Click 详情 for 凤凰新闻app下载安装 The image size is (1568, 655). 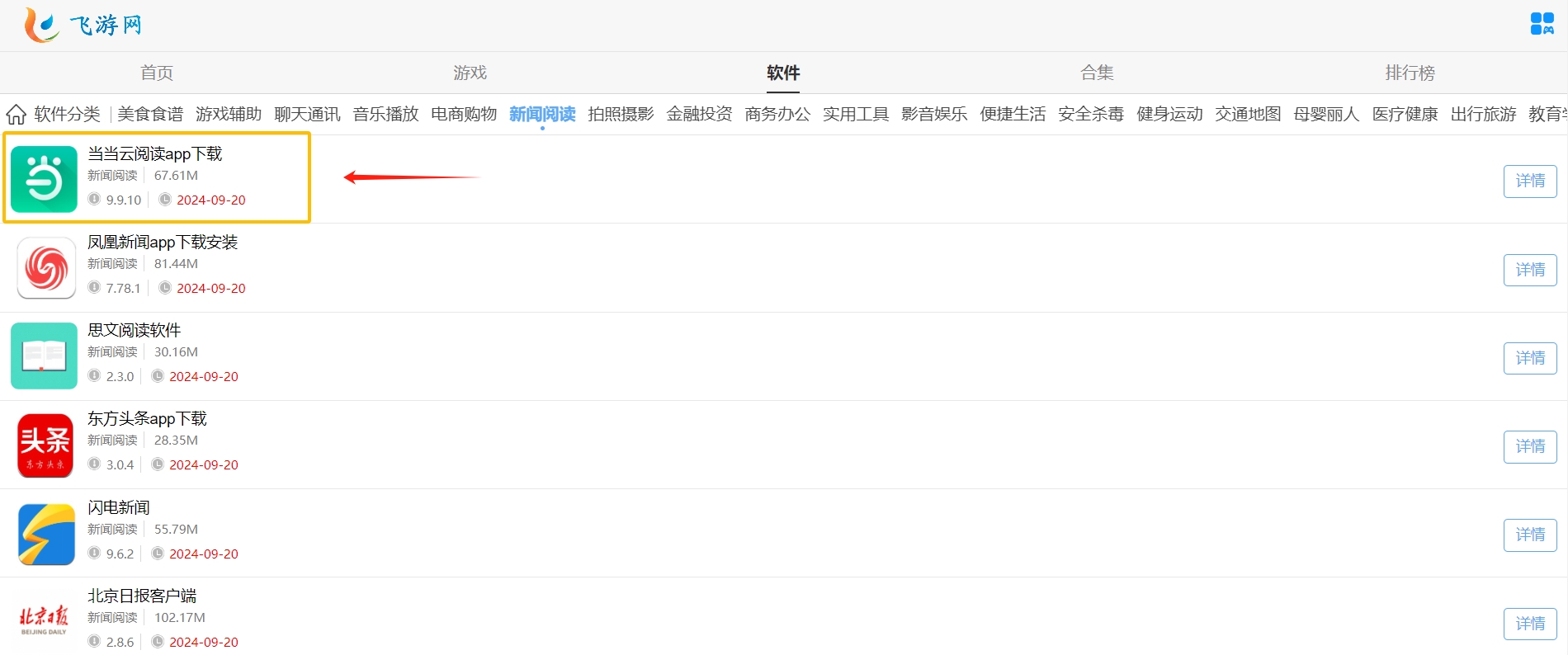click(x=1530, y=270)
